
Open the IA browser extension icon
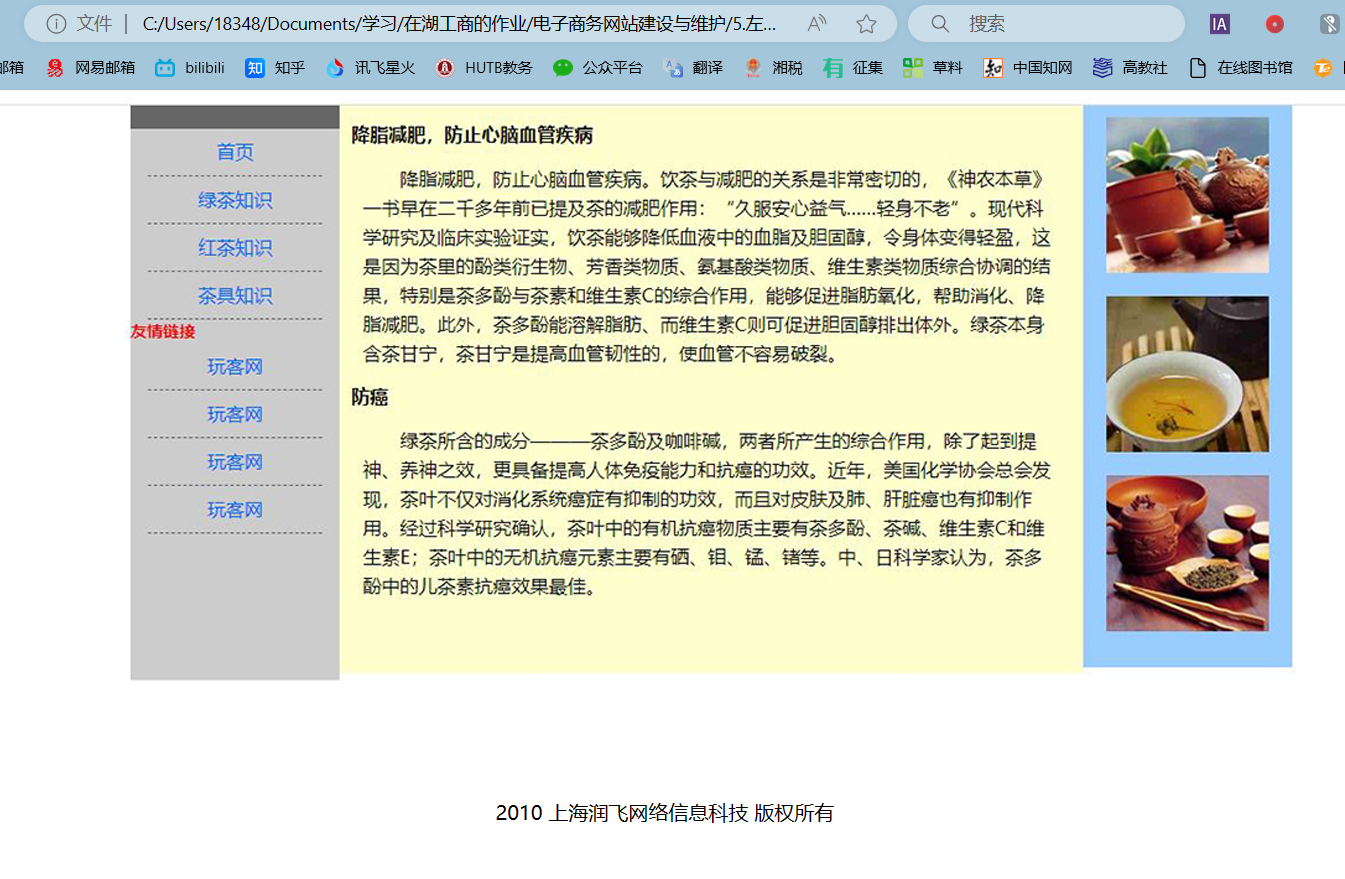(x=1219, y=24)
